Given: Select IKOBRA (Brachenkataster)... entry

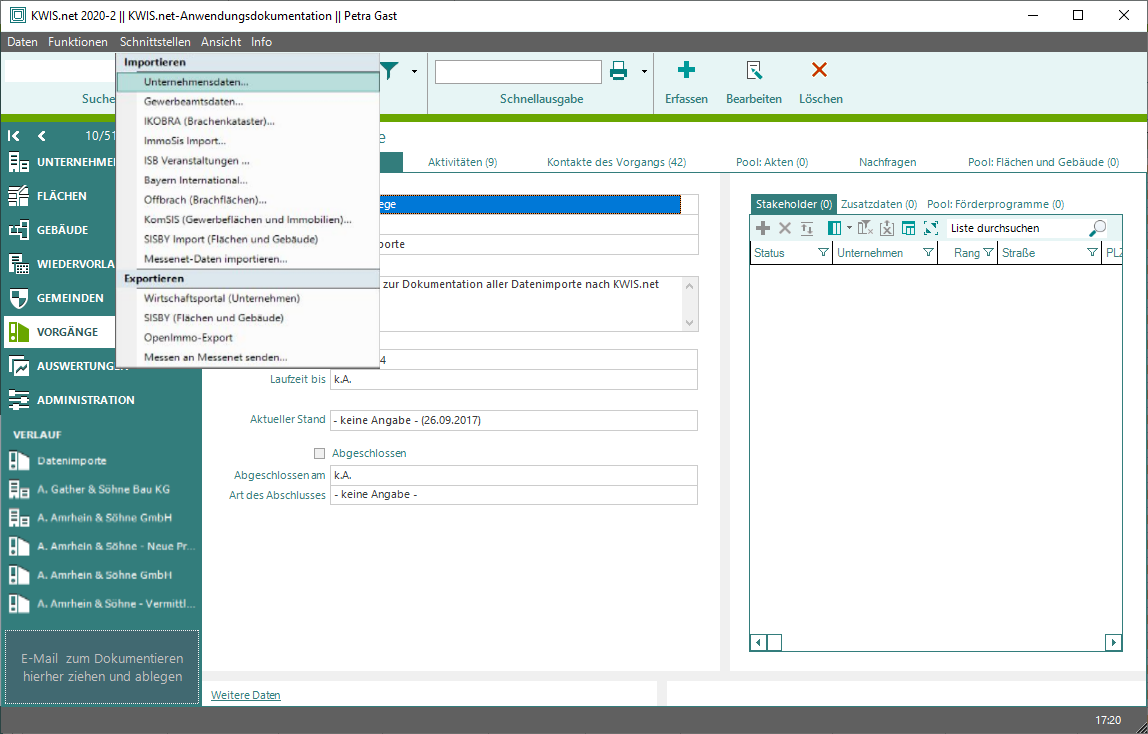Looking at the screenshot, I should (x=248, y=121).
